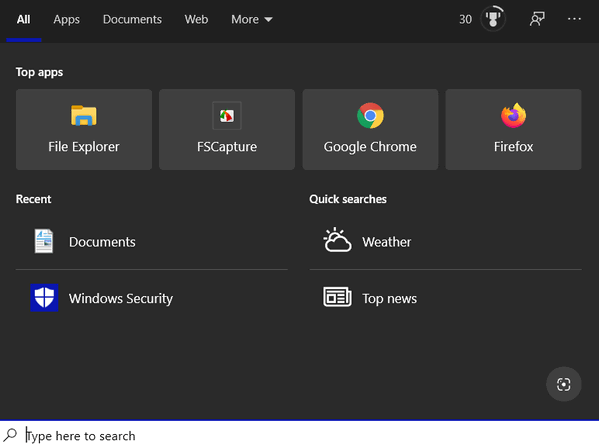
Task: Click the search with screenshot icon
Action: (563, 384)
